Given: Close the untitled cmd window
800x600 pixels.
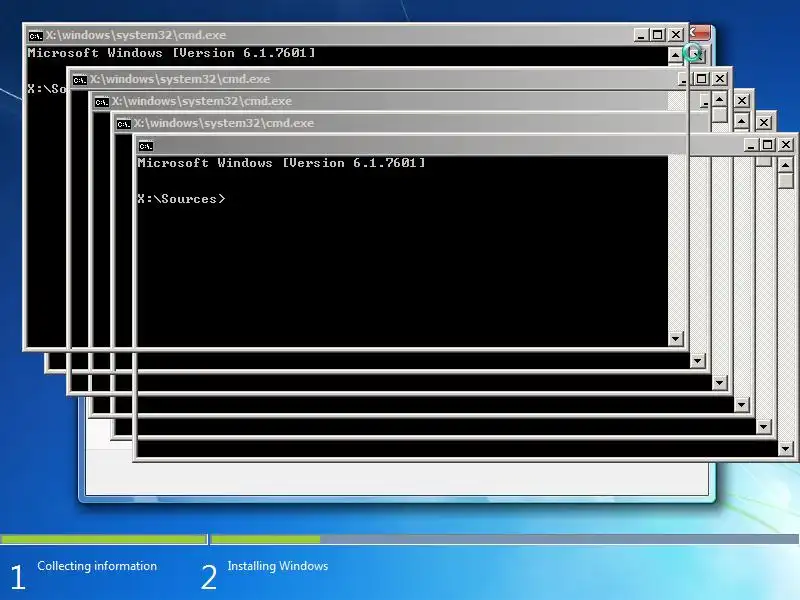Looking at the screenshot, I should (x=786, y=145).
